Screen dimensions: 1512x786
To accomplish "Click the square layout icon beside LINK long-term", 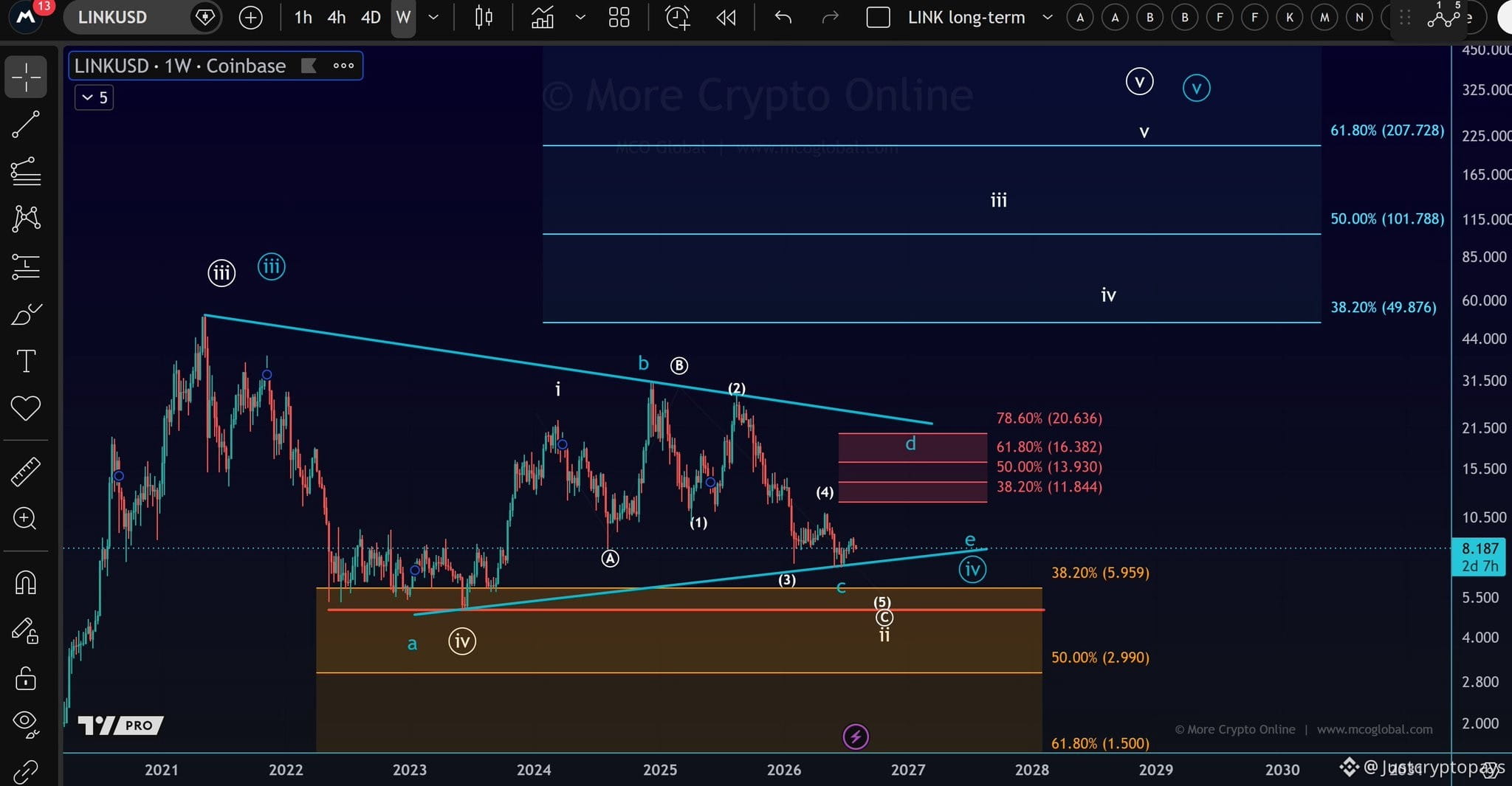I will pos(878,18).
